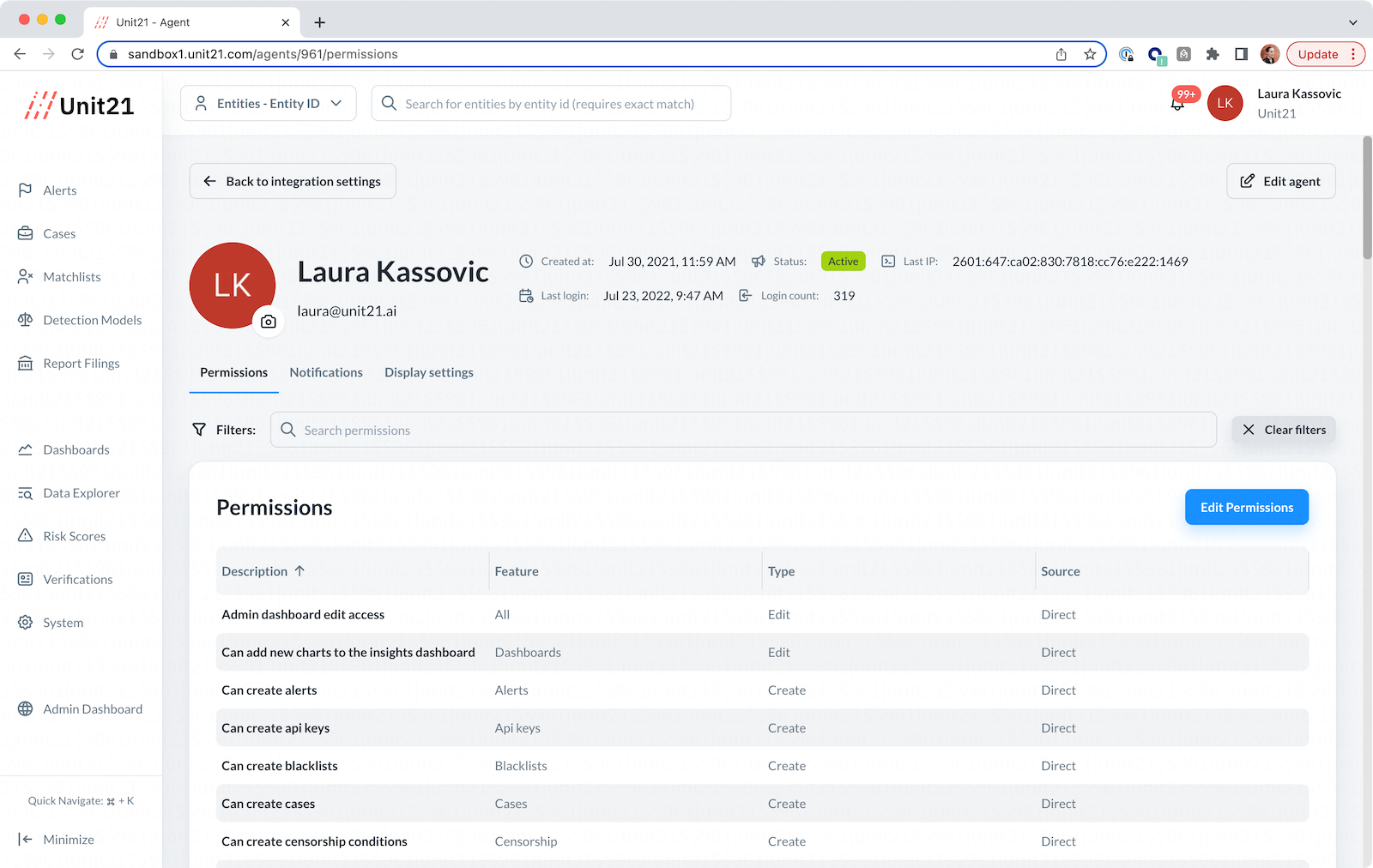Go back in browser history

pos(20,54)
